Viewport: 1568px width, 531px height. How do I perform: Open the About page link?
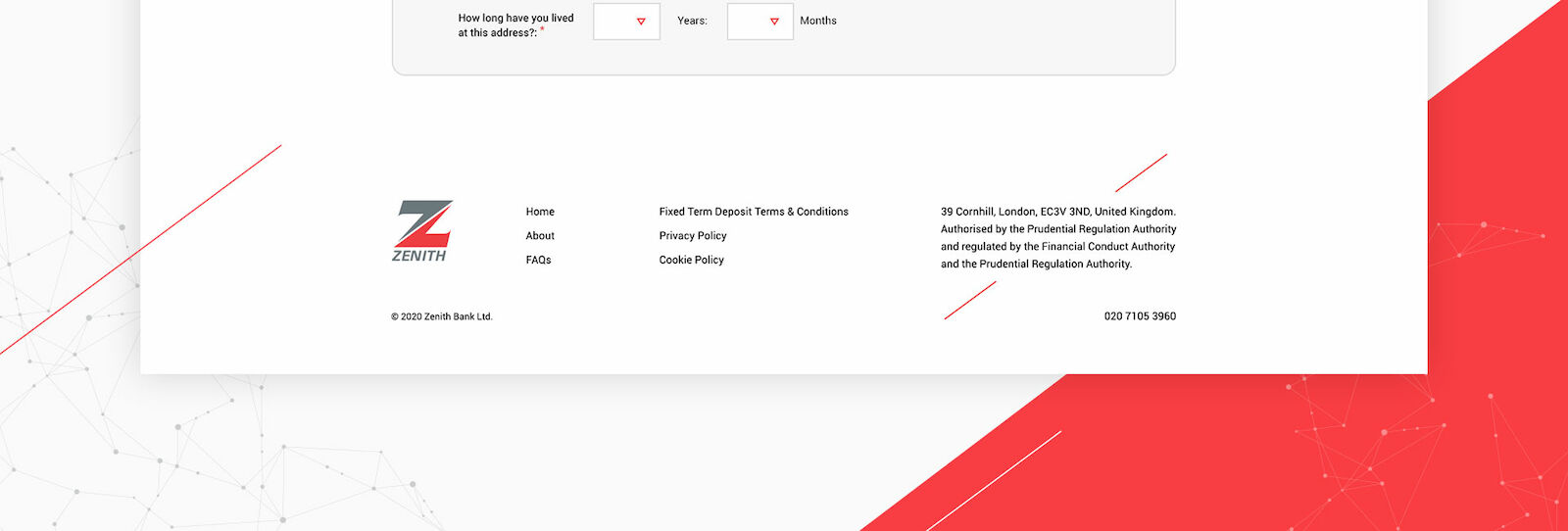tap(540, 236)
